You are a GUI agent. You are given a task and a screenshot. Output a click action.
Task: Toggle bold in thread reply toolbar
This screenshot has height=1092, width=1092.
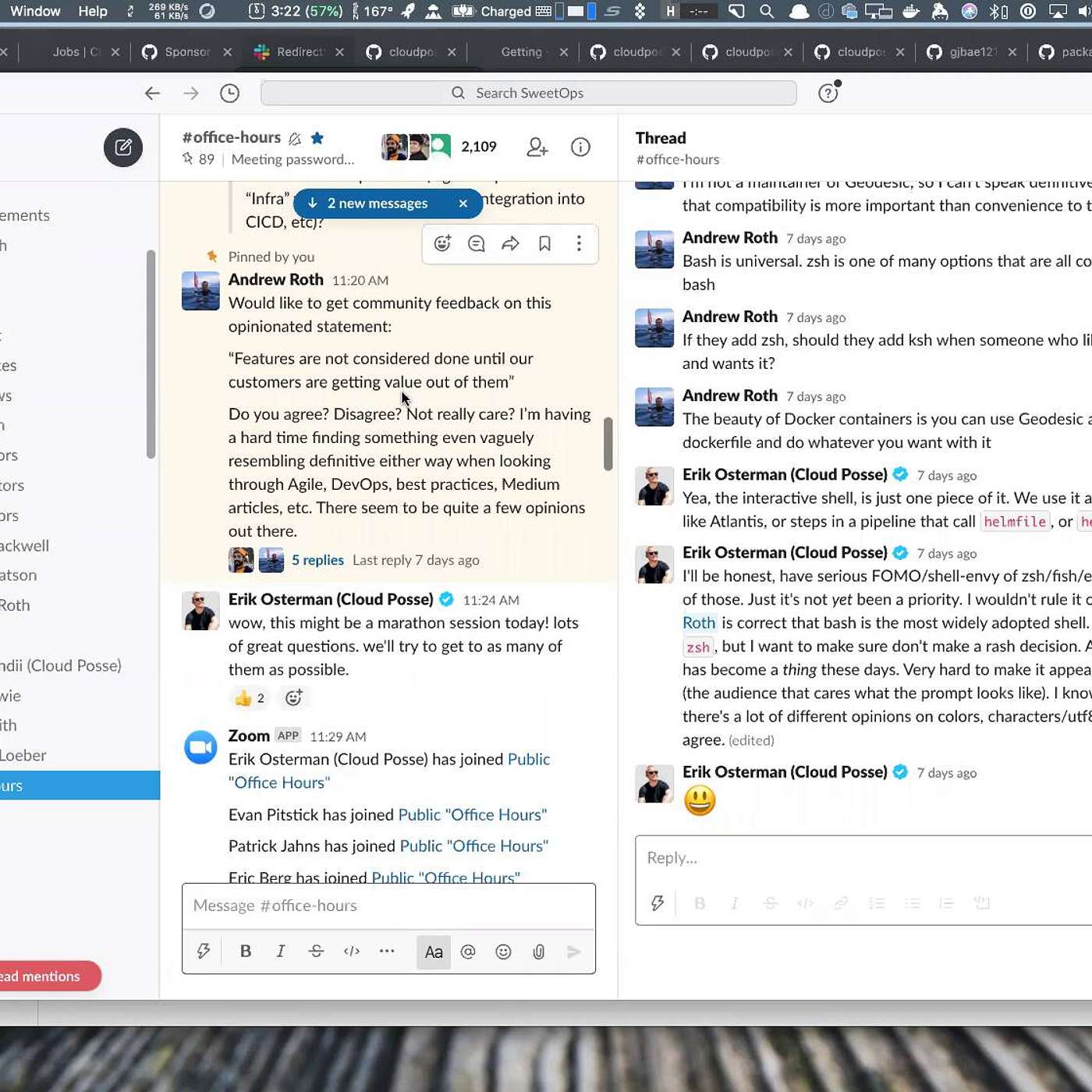(700, 903)
